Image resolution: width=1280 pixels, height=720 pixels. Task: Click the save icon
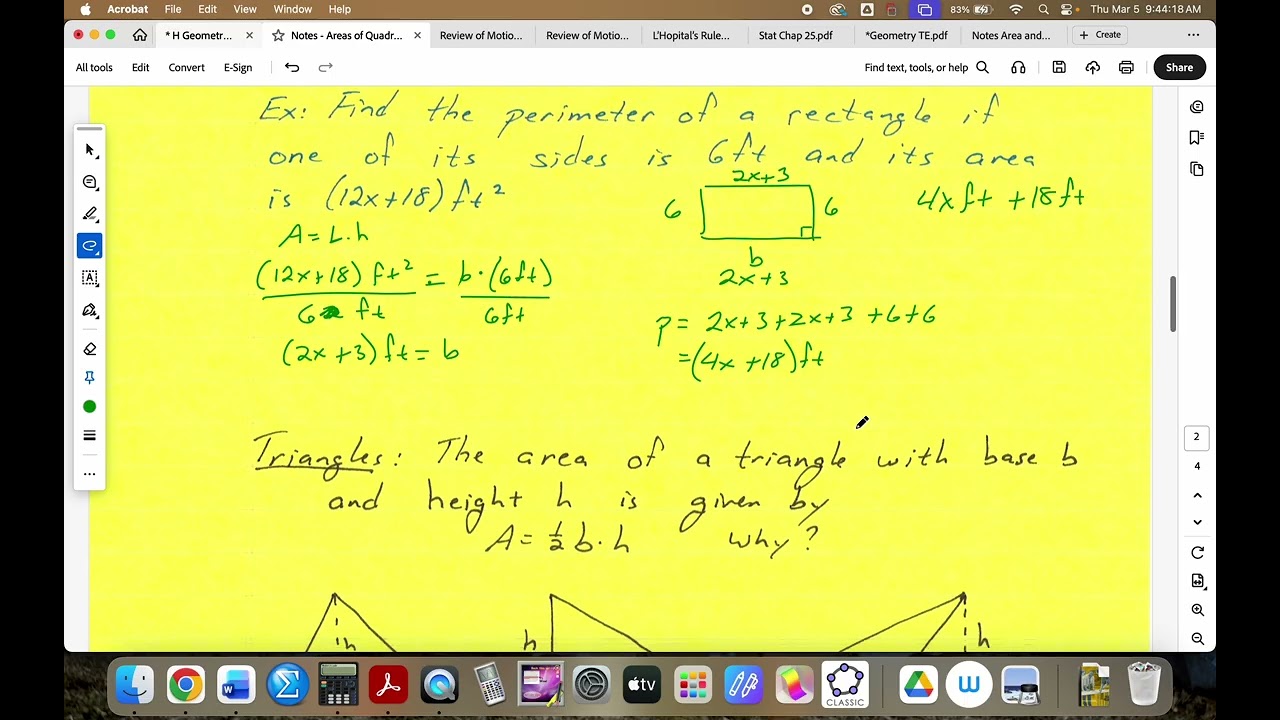point(1059,67)
